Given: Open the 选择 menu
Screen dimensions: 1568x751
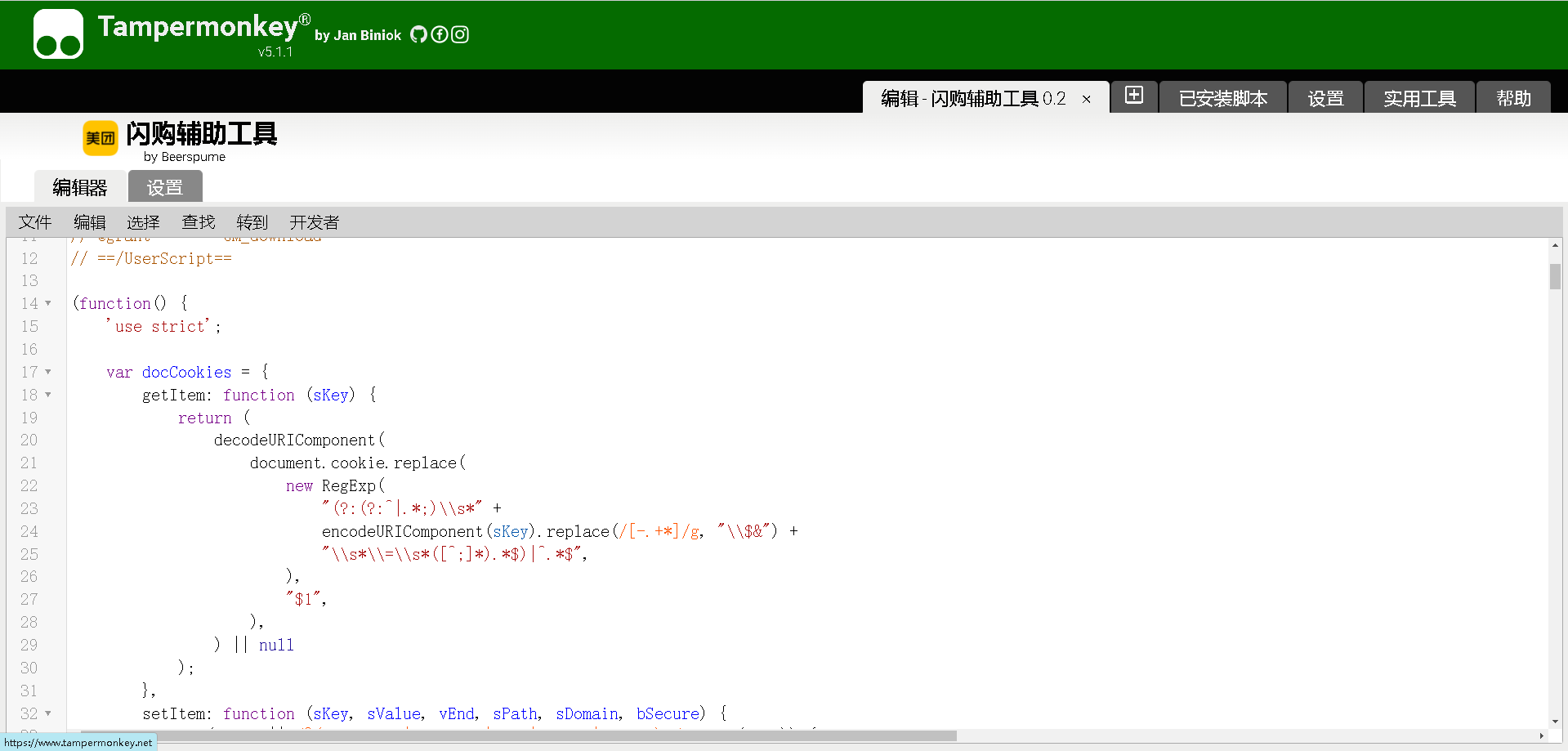Looking at the screenshot, I should 143,222.
